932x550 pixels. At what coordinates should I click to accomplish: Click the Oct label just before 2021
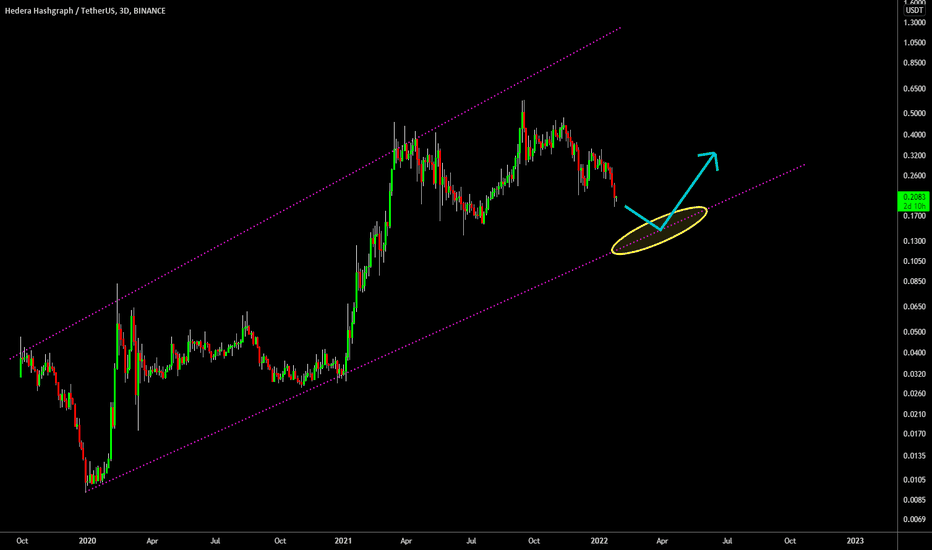pos(280,541)
